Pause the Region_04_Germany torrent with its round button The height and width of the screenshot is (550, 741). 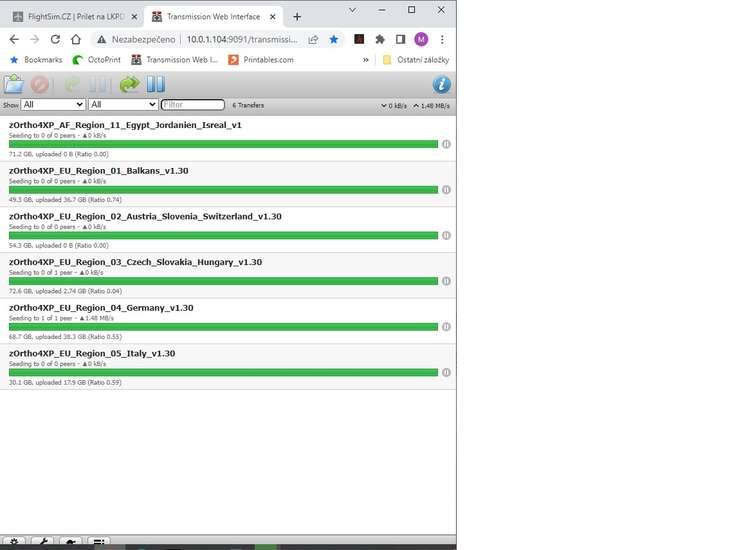(x=446, y=327)
